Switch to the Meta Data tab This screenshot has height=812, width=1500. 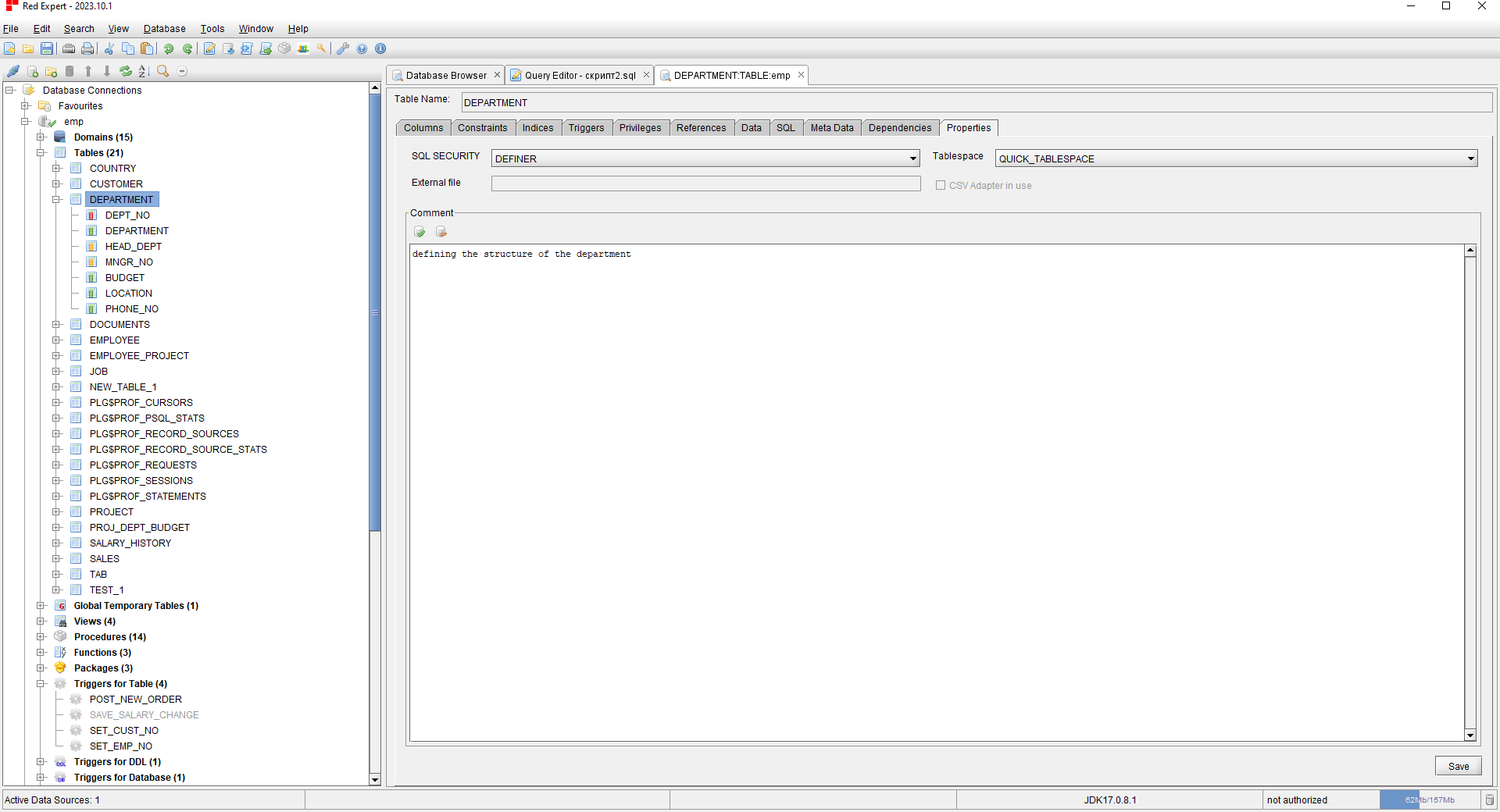tap(831, 127)
